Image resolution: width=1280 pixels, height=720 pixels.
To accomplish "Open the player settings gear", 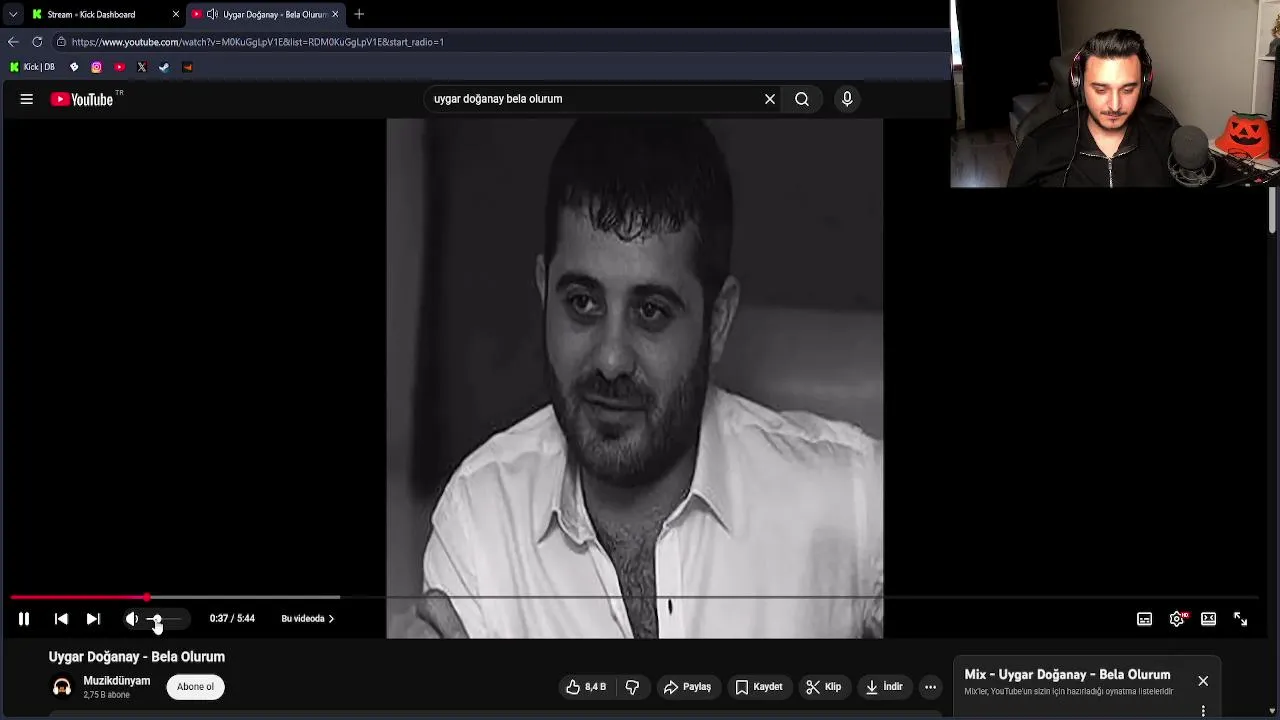I will click(x=1177, y=619).
